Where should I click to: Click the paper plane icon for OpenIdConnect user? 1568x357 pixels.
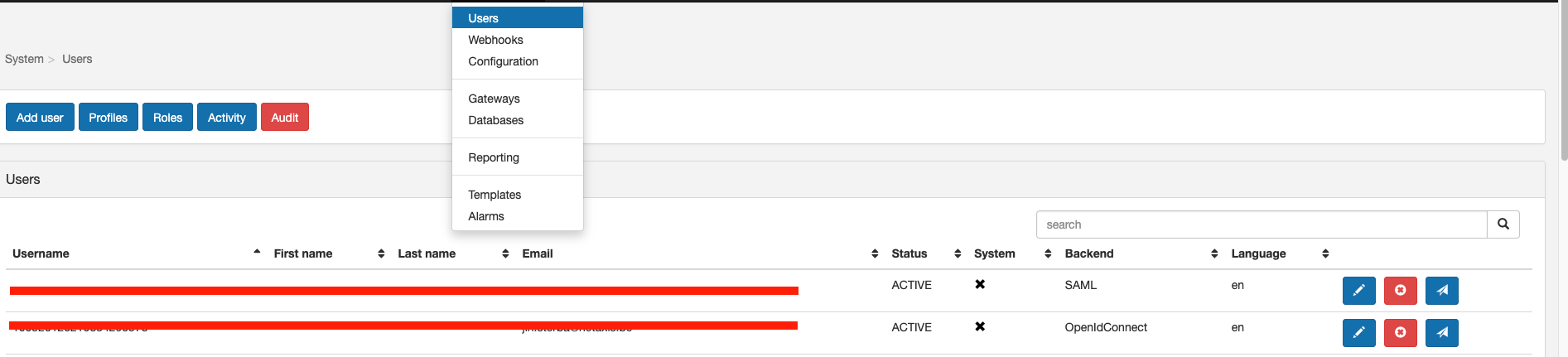(x=1441, y=333)
